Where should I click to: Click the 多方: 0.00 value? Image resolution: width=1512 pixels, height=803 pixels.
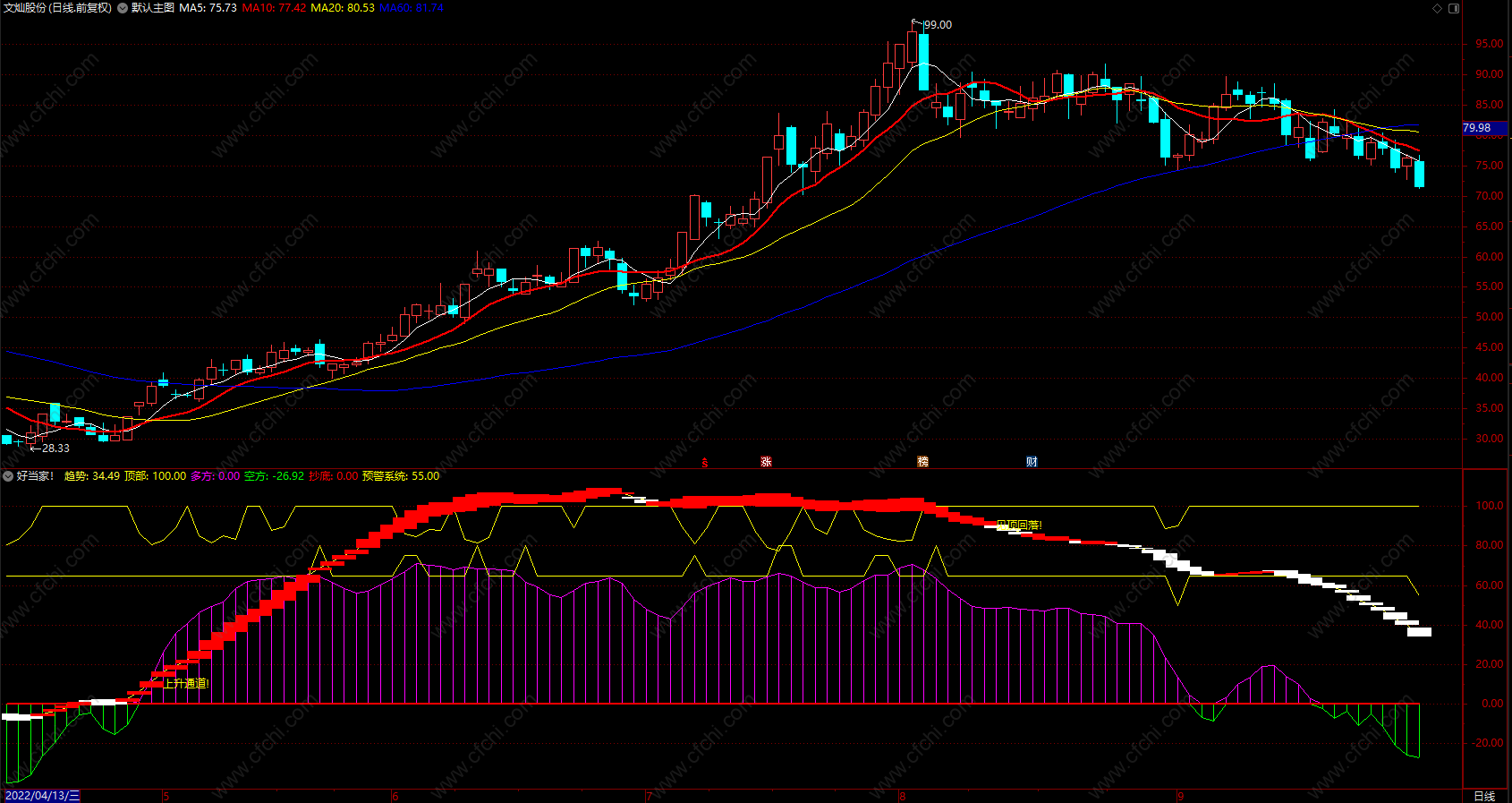point(216,476)
